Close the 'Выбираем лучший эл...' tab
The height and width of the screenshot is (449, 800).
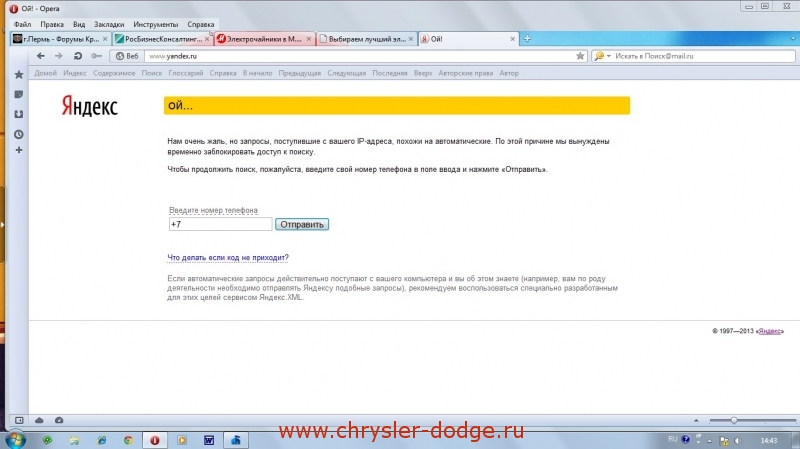pos(411,39)
